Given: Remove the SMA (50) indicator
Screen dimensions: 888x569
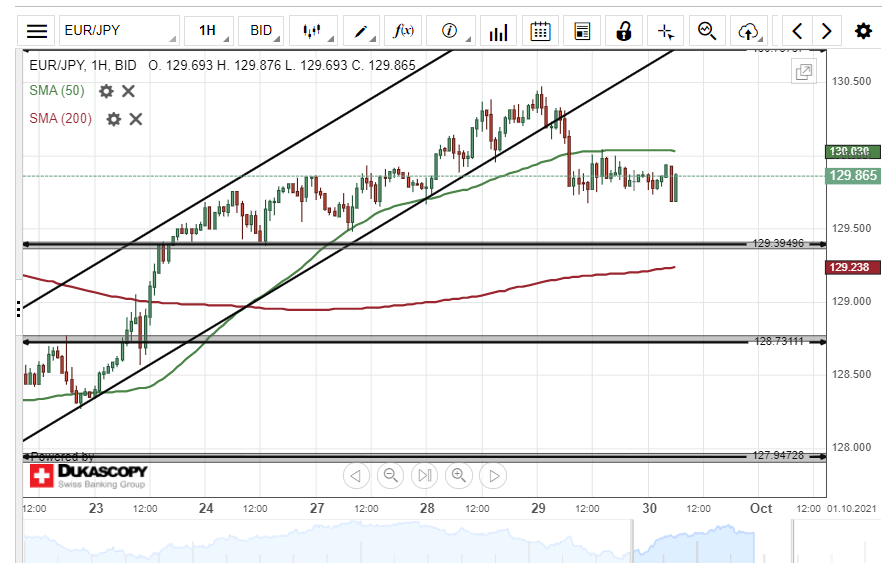Looking at the screenshot, I should pyautogui.click(x=129, y=91).
